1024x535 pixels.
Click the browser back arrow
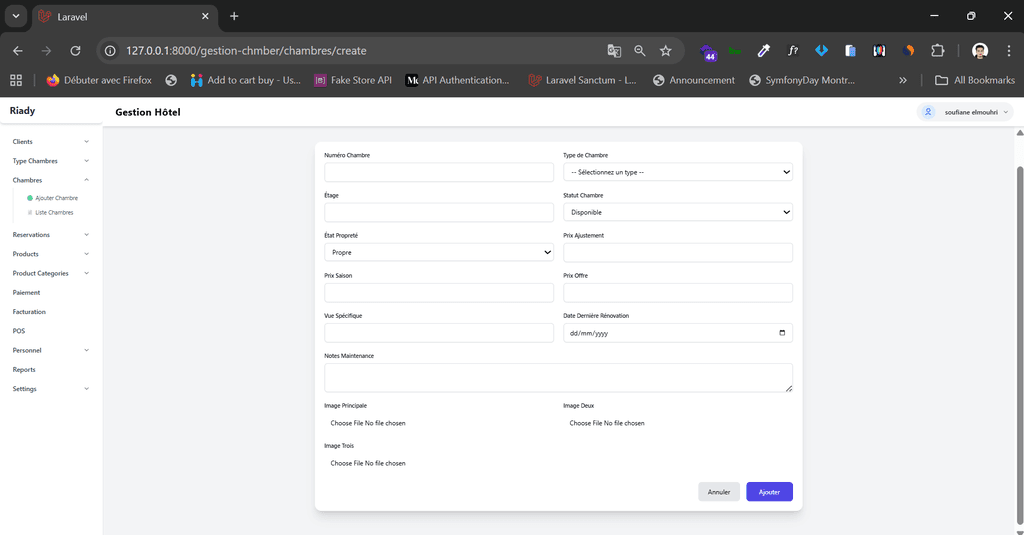[x=18, y=51]
